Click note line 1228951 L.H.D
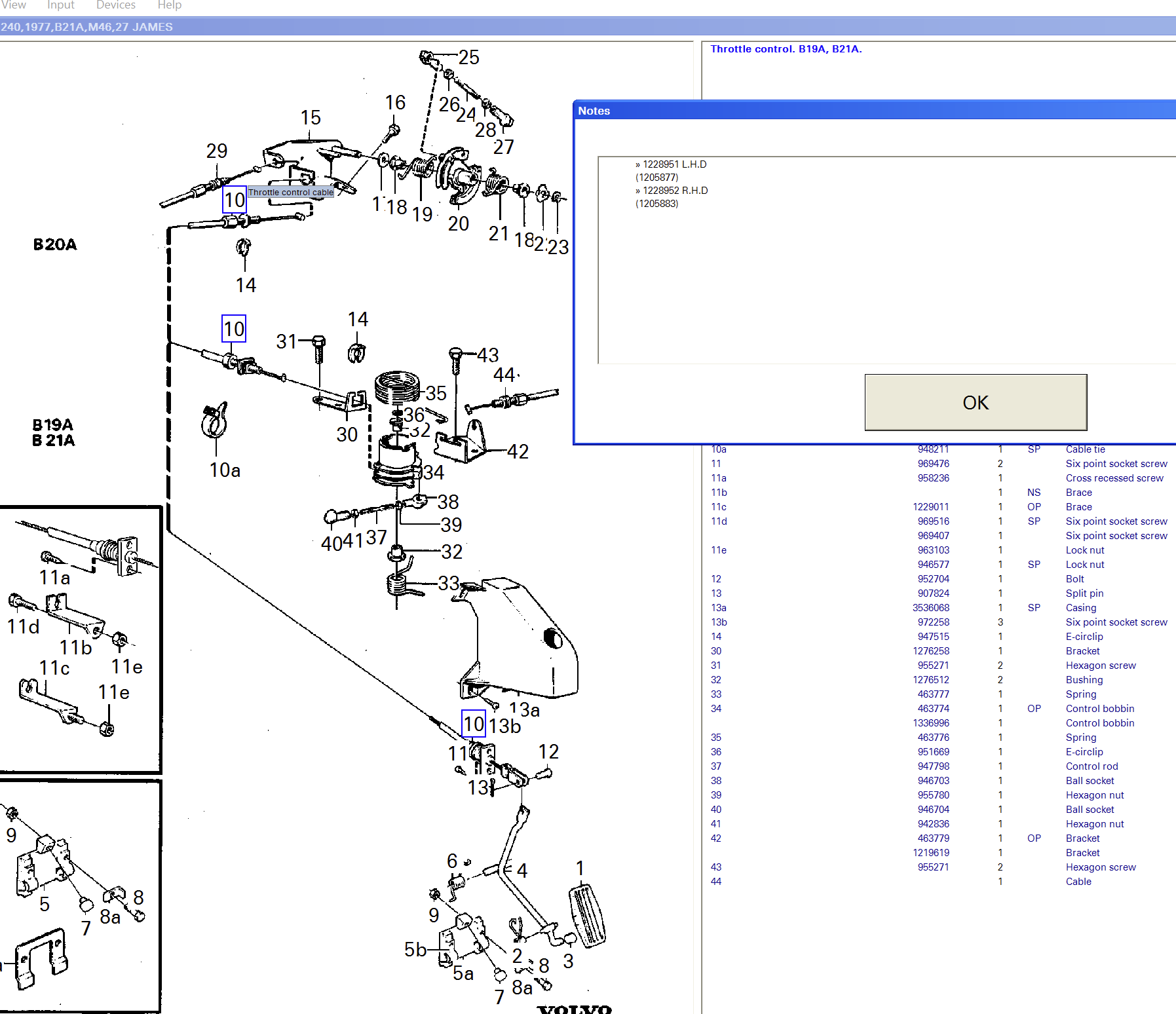 [x=671, y=164]
